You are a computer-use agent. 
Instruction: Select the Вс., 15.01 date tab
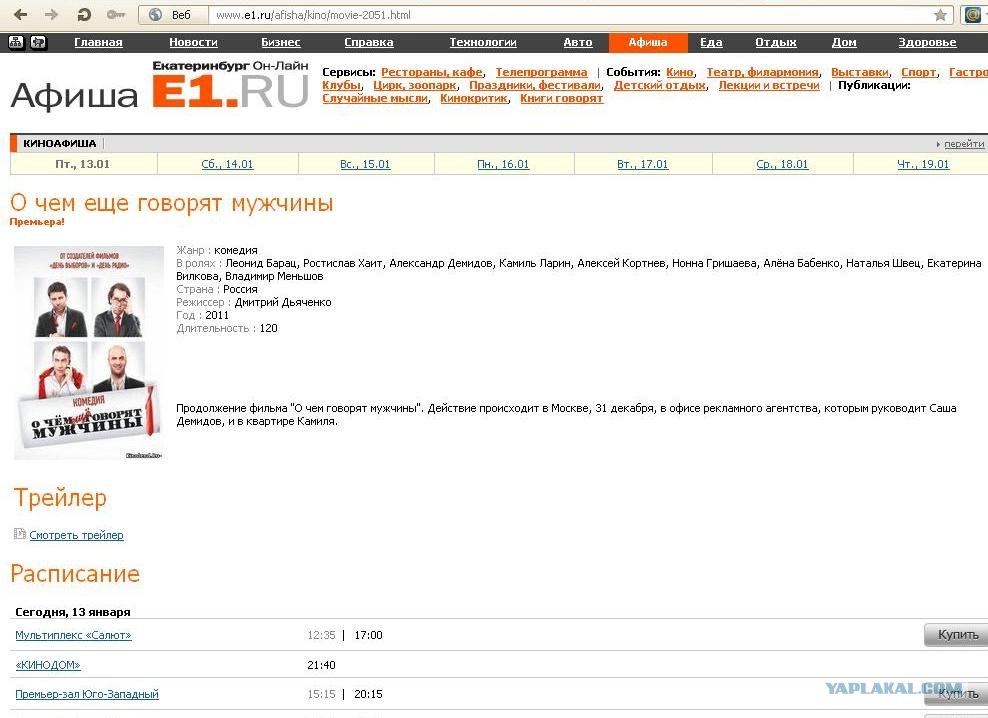[x=365, y=164]
